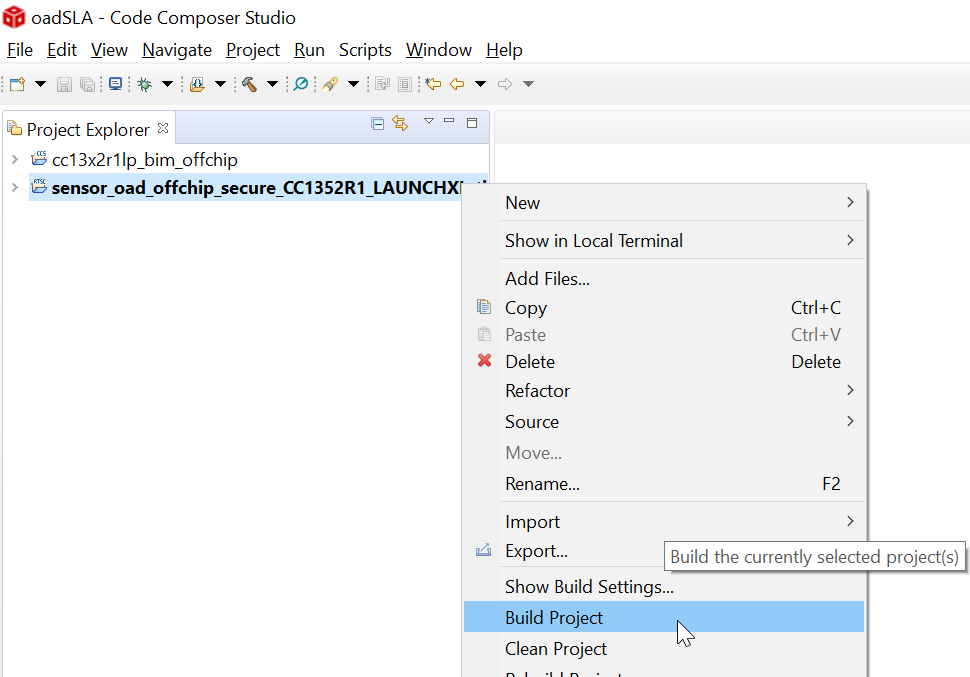970x677 pixels.
Task: Select Clean Project in context menu
Action: coord(556,649)
